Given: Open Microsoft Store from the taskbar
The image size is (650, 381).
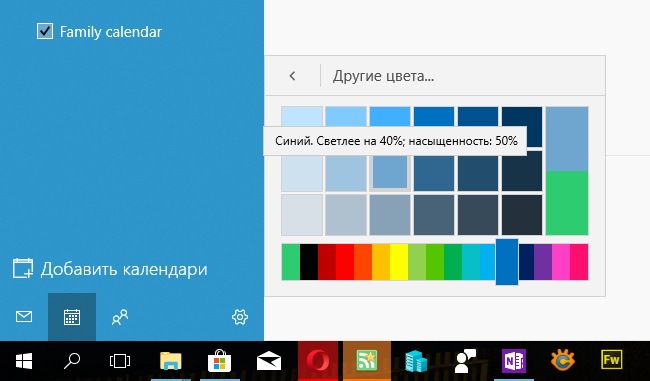Looking at the screenshot, I should pyautogui.click(x=219, y=361).
